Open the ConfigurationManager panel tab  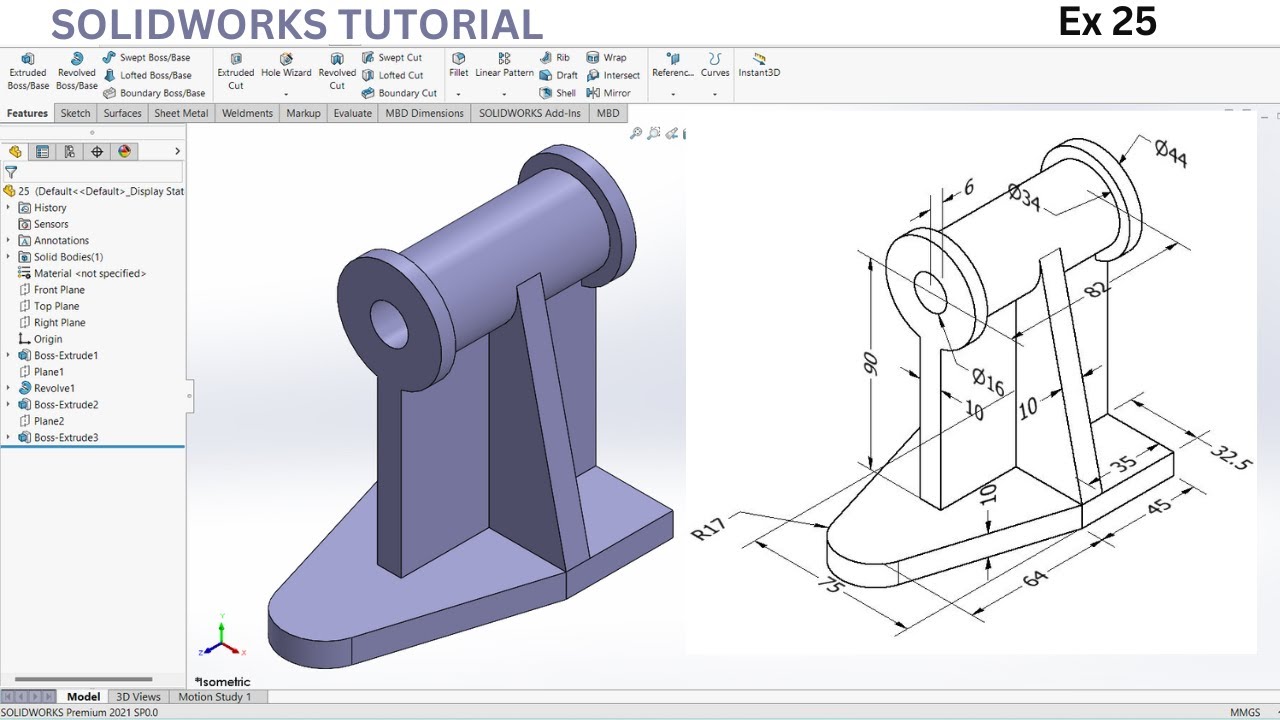coord(69,152)
